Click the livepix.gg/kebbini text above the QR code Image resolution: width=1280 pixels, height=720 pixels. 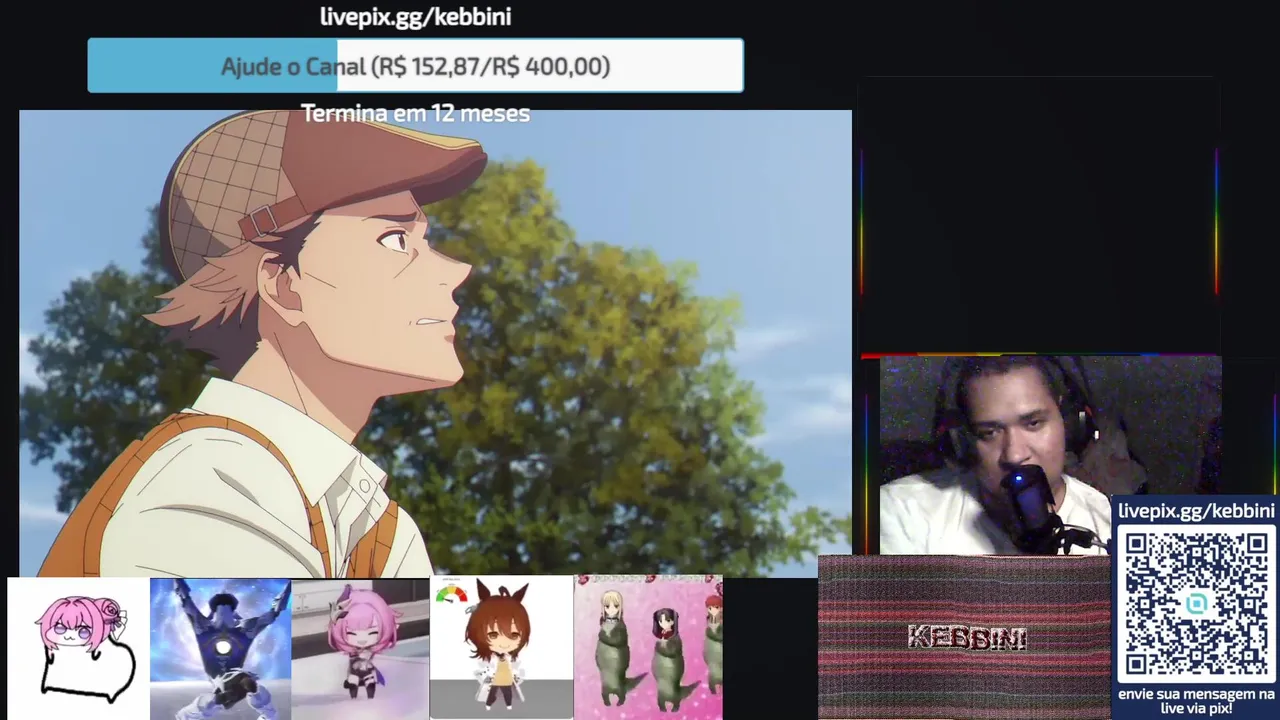1196,511
